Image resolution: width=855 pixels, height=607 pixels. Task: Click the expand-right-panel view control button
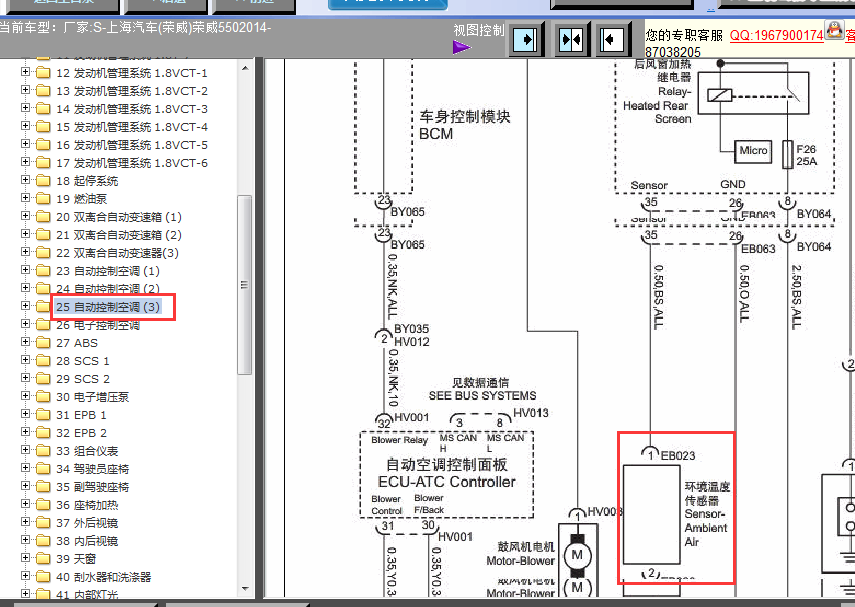(525, 40)
